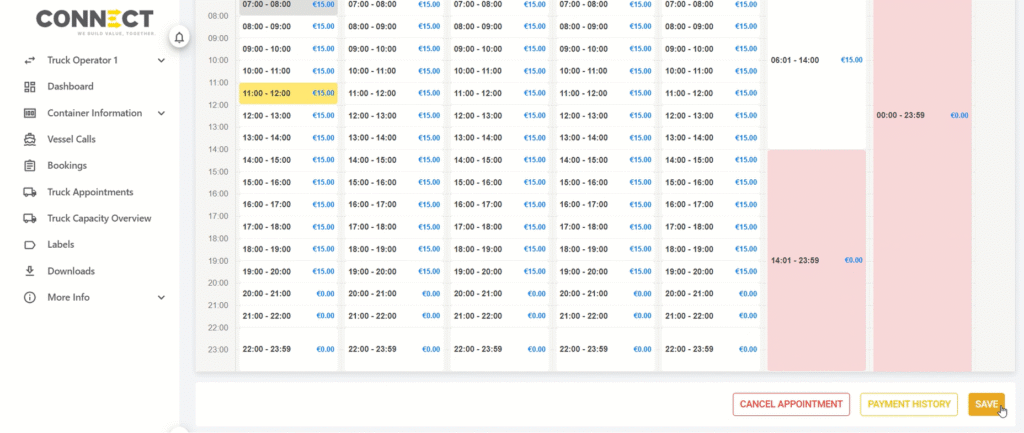Click the Bookings clipboard icon
This screenshot has height=433, width=1024.
pyautogui.click(x=29, y=166)
